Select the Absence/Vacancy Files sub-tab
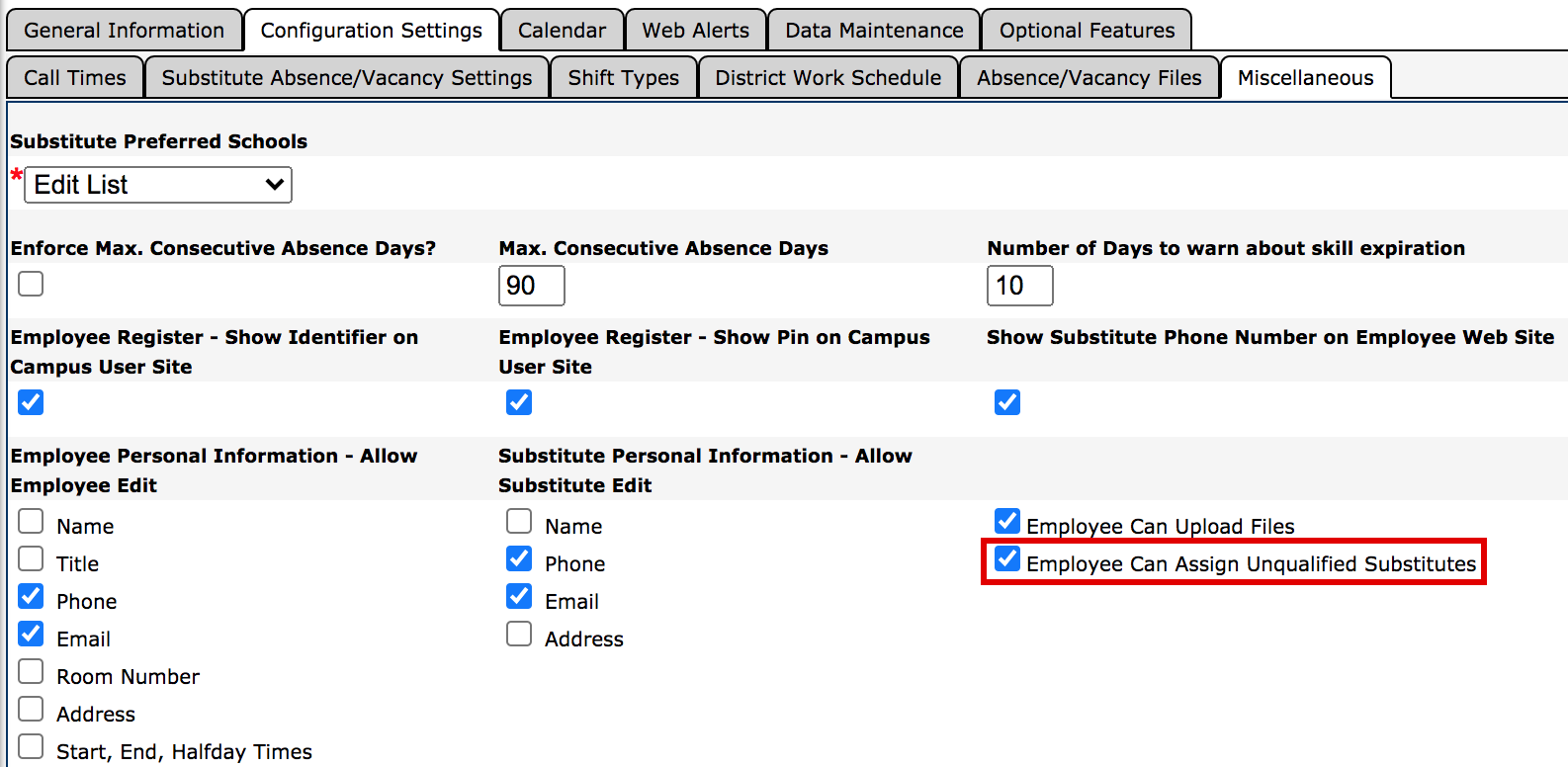 pyautogui.click(x=1089, y=78)
